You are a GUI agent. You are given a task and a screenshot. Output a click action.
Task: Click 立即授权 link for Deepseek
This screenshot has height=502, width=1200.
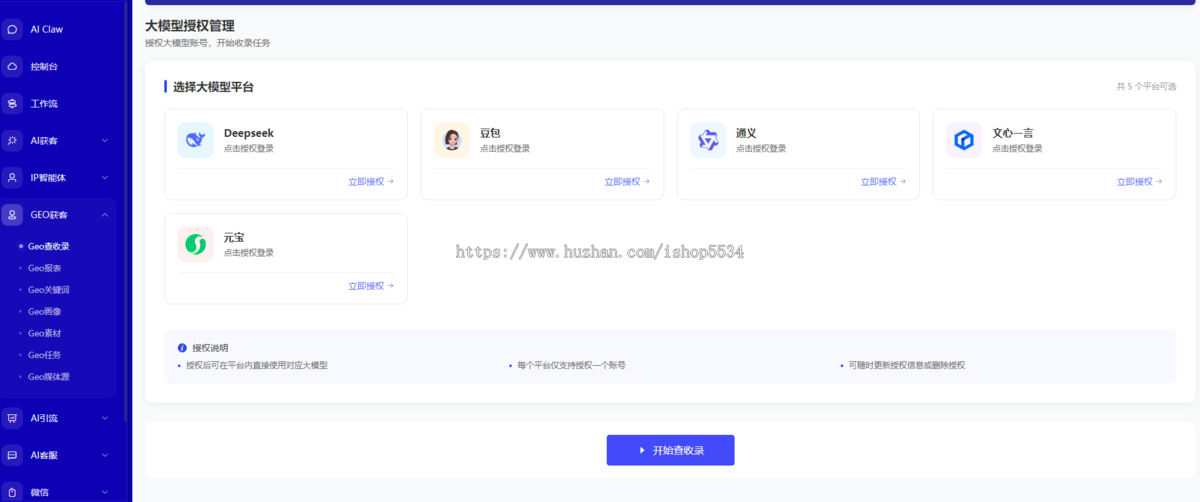tap(371, 182)
